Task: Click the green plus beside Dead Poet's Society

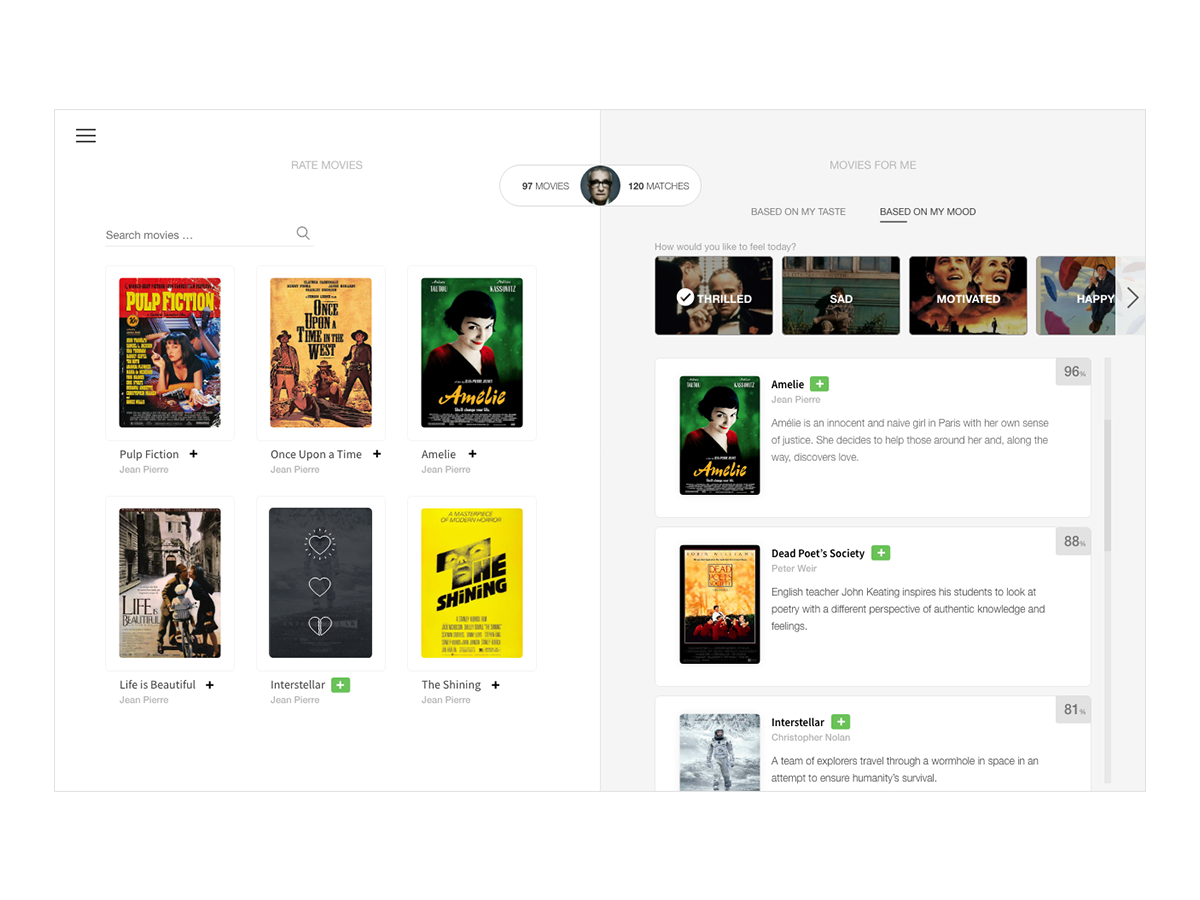Action: tap(880, 553)
